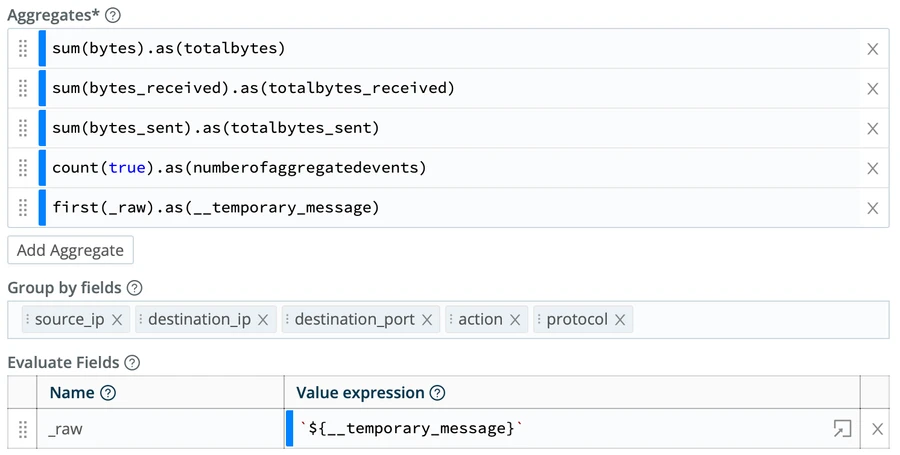Delete the _raw evaluate field row
The image size is (900, 455).
tap(877, 429)
